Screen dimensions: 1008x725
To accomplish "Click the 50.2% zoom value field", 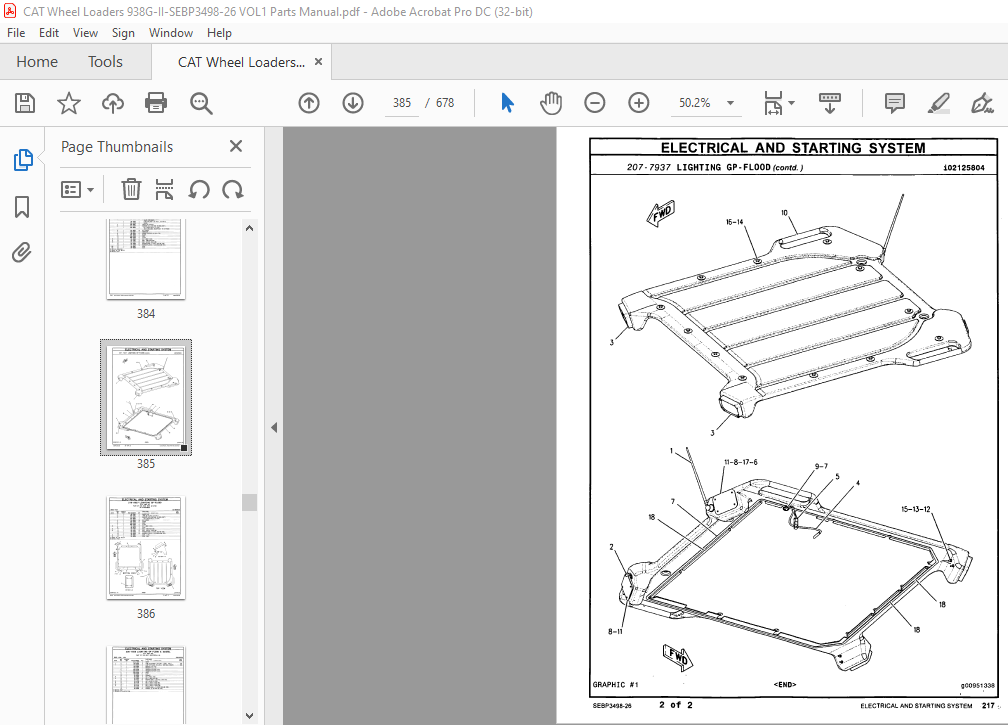I will [x=695, y=103].
